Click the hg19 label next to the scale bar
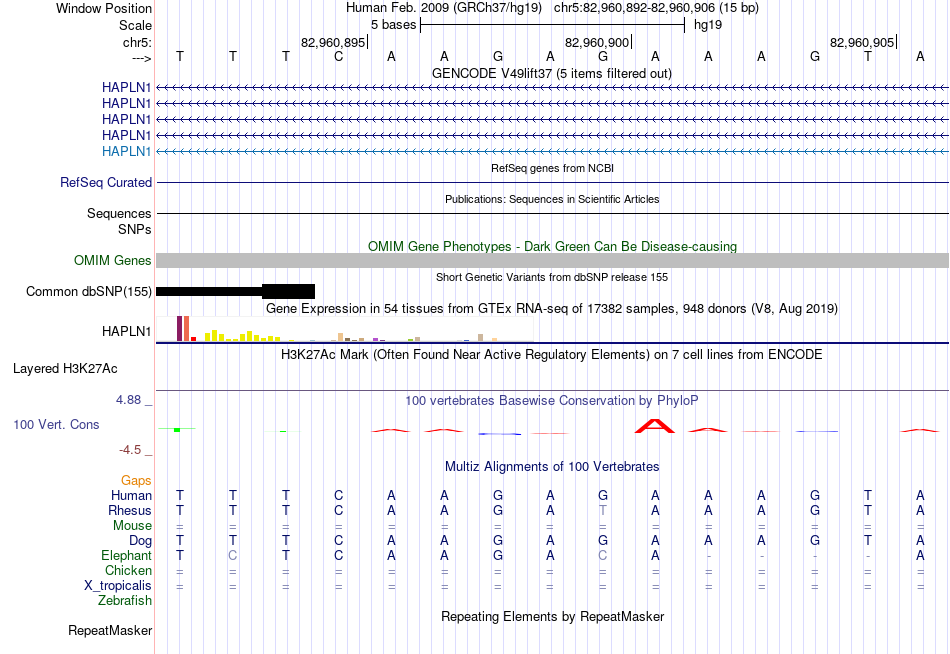This screenshot has height=654, width=950. tap(708, 25)
